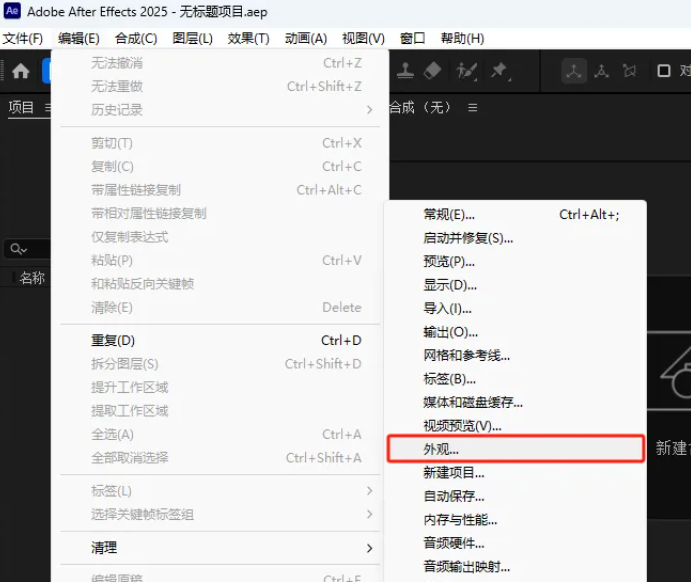Toggle the snapping checkbox in the toolbar
Viewport: 691px width, 582px height.
(x=663, y=71)
